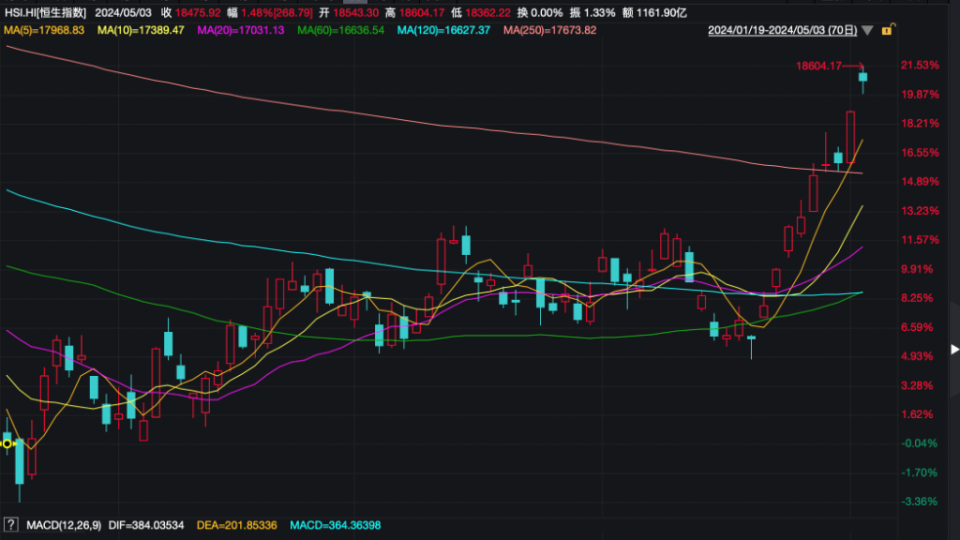Click the -1.70% axis label
Viewport: 960px width, 540px height.
[920, 472]
